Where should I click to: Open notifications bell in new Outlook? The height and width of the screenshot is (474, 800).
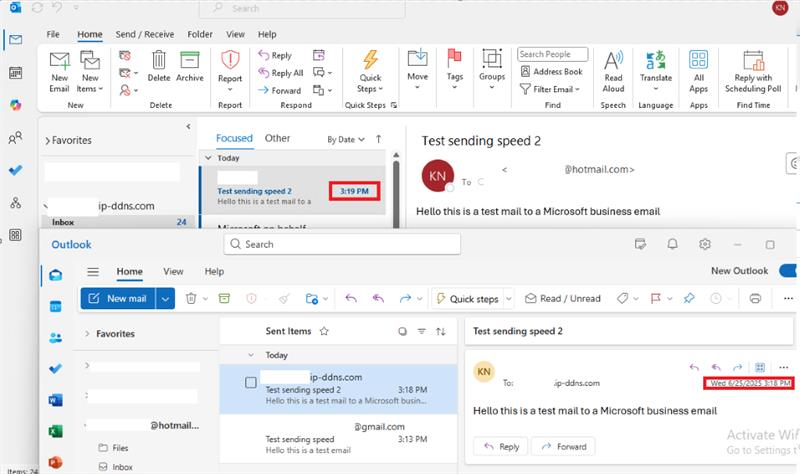tap(672, 244)
